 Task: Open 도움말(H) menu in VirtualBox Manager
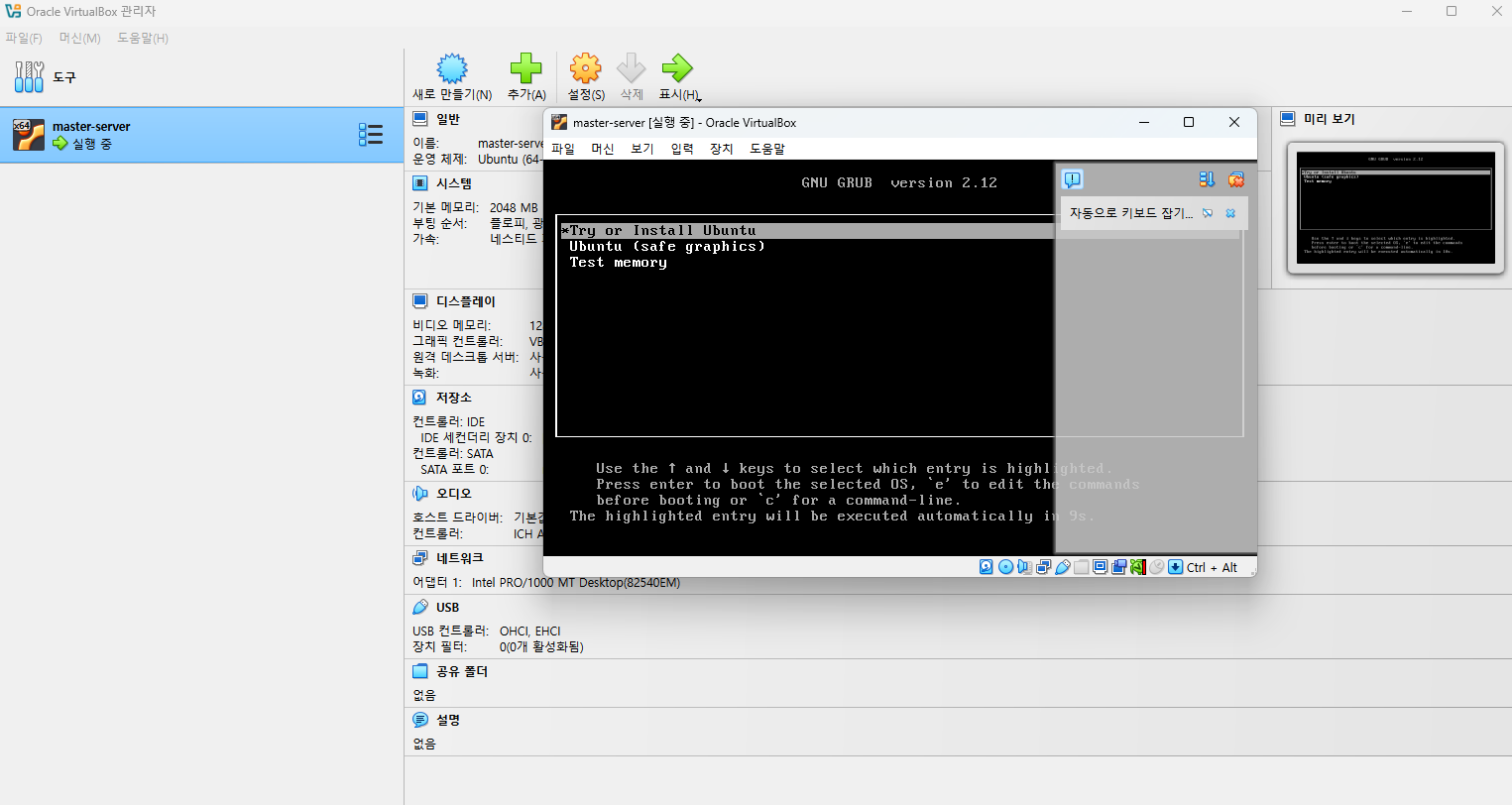(x=143, y=38)
